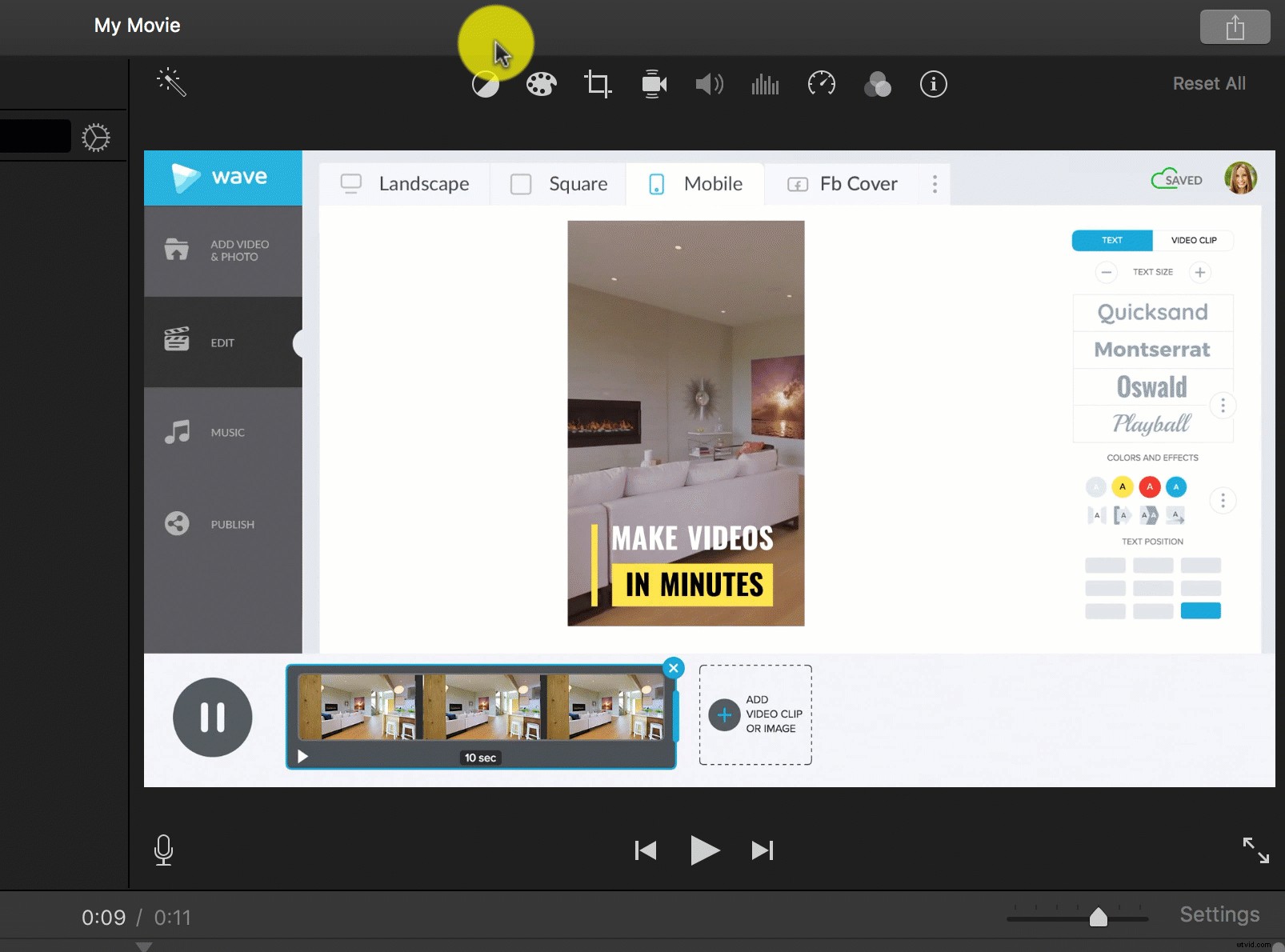Select the crop tool

(597, 83)
